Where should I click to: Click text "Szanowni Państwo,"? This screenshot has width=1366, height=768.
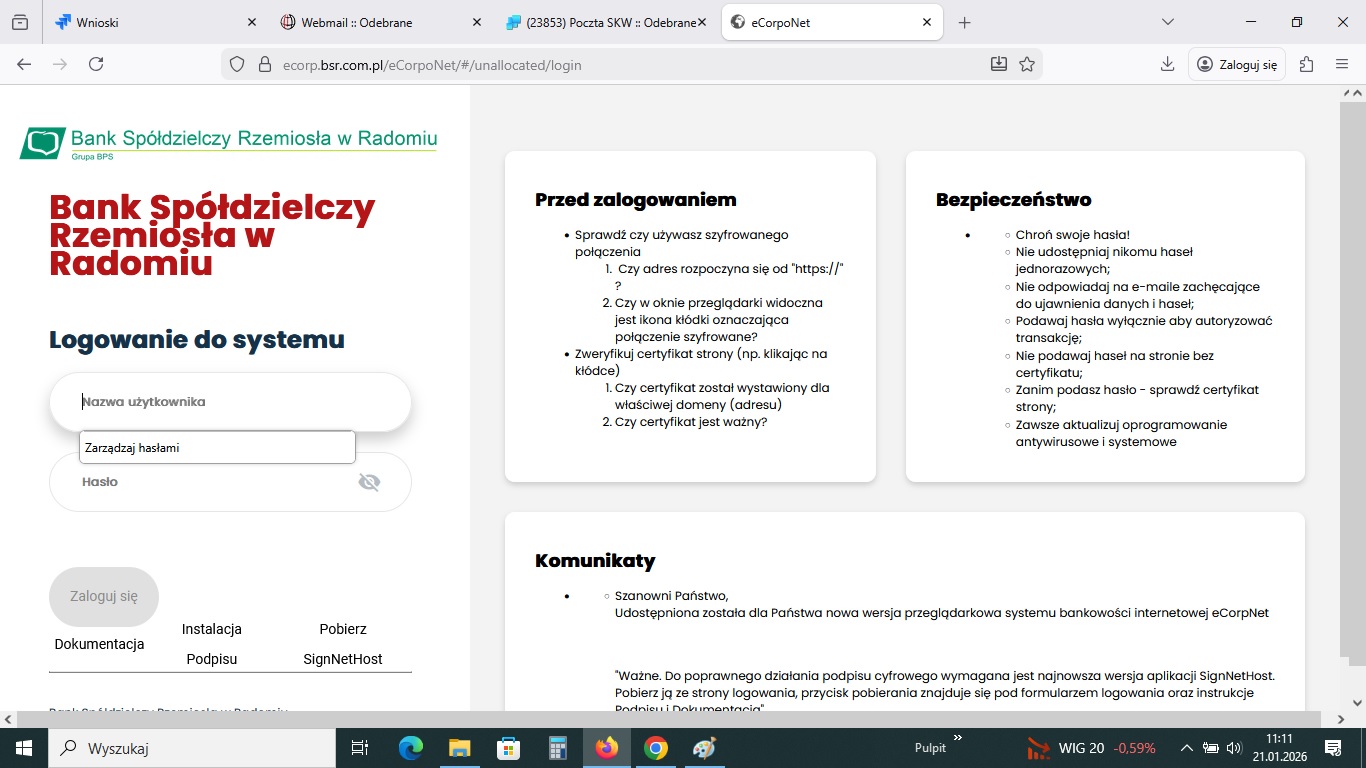point(672,595)
